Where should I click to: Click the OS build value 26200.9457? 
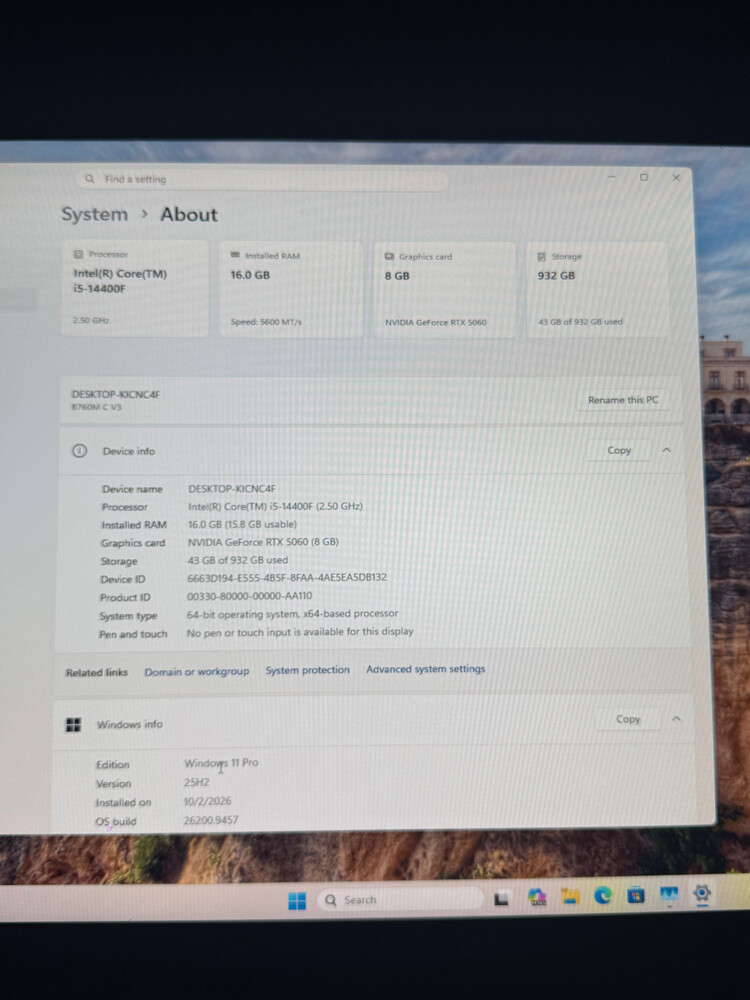210,820
